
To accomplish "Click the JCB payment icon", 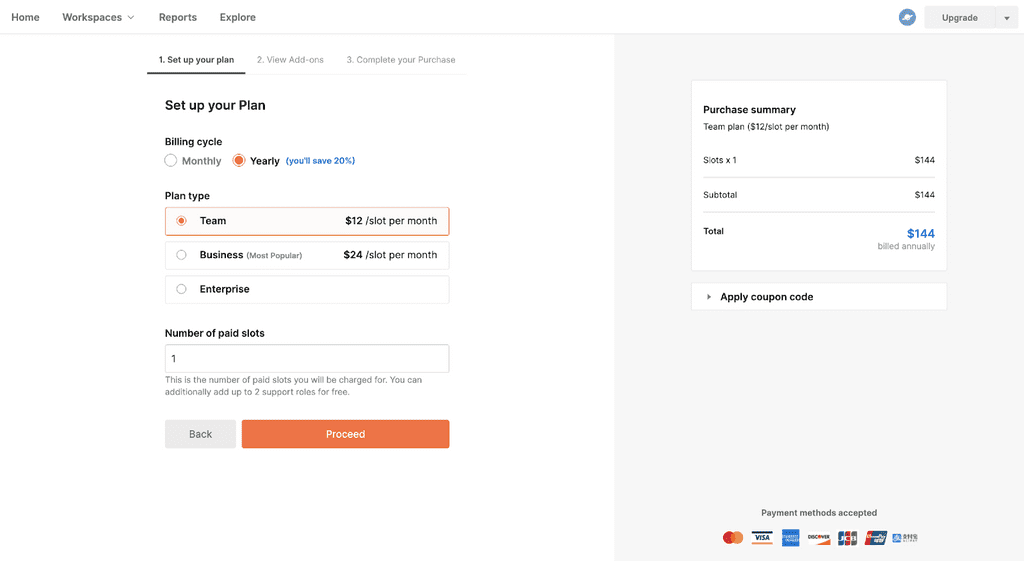I will pyautogui.click(x=847, y=537).
